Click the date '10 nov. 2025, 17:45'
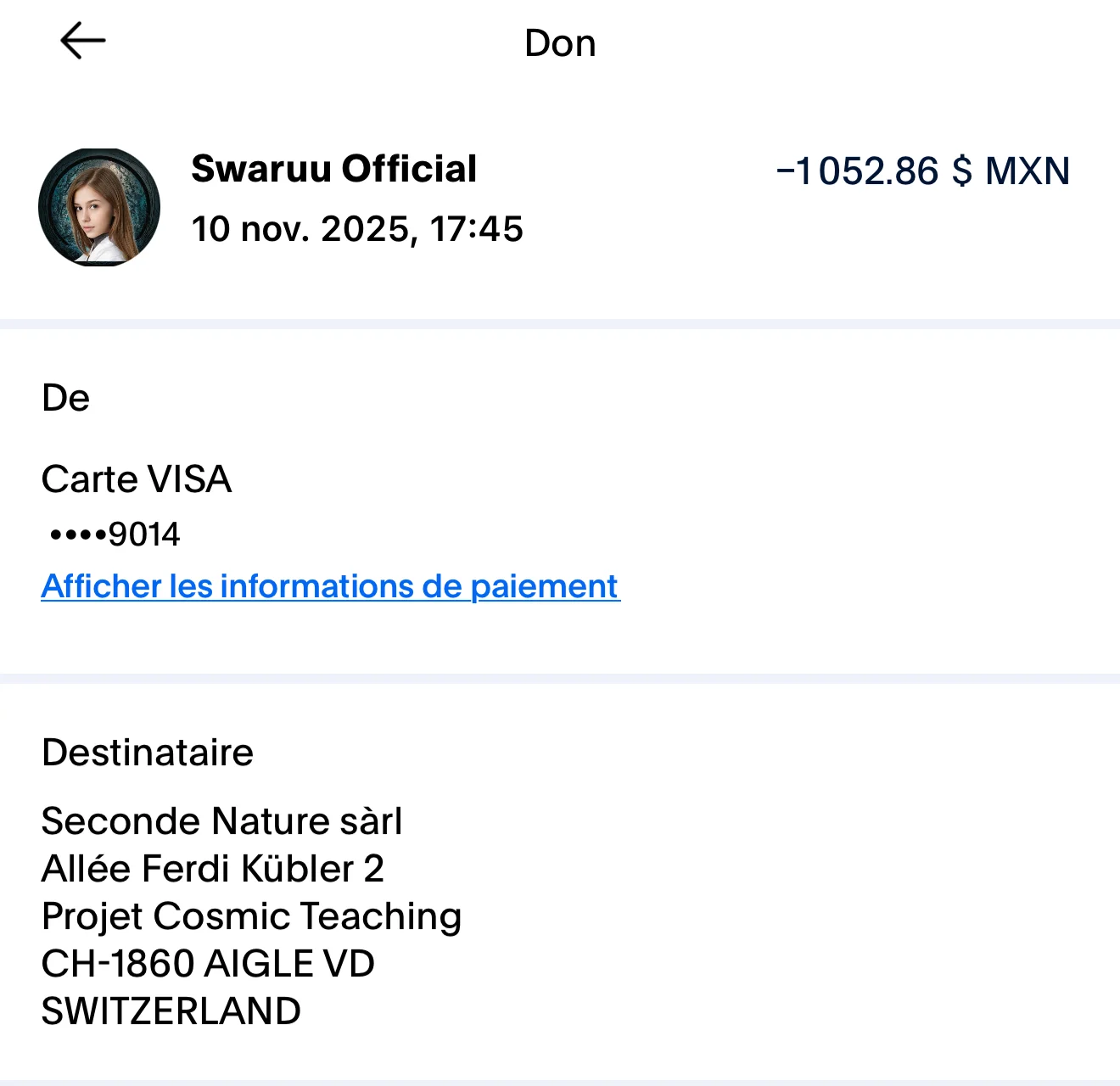1120x1086 pixels. pos(356,229)
